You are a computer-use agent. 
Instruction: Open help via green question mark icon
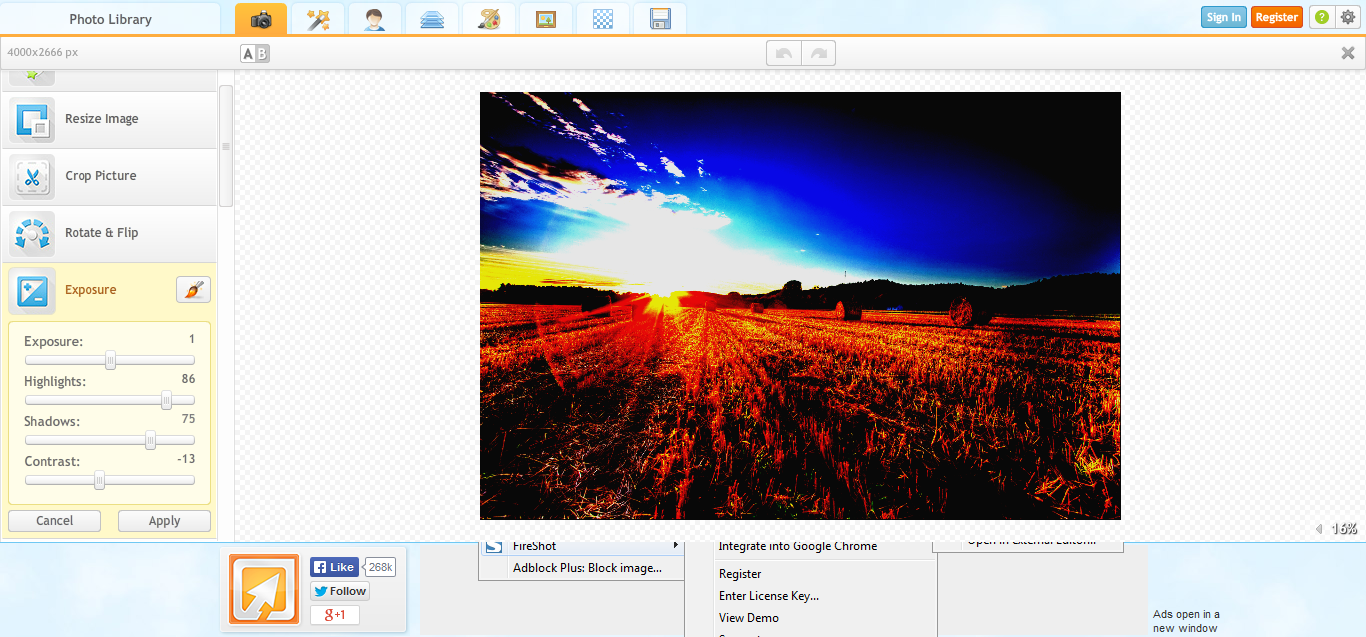[x=1322, y=17]
